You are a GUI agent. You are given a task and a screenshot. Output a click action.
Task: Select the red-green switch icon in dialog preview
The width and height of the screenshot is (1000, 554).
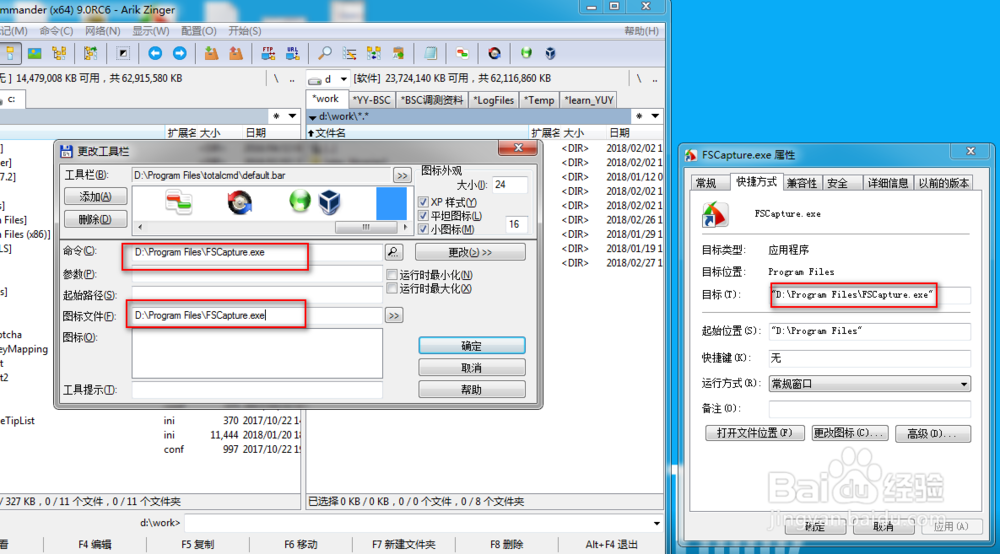(x=179, y=203)
